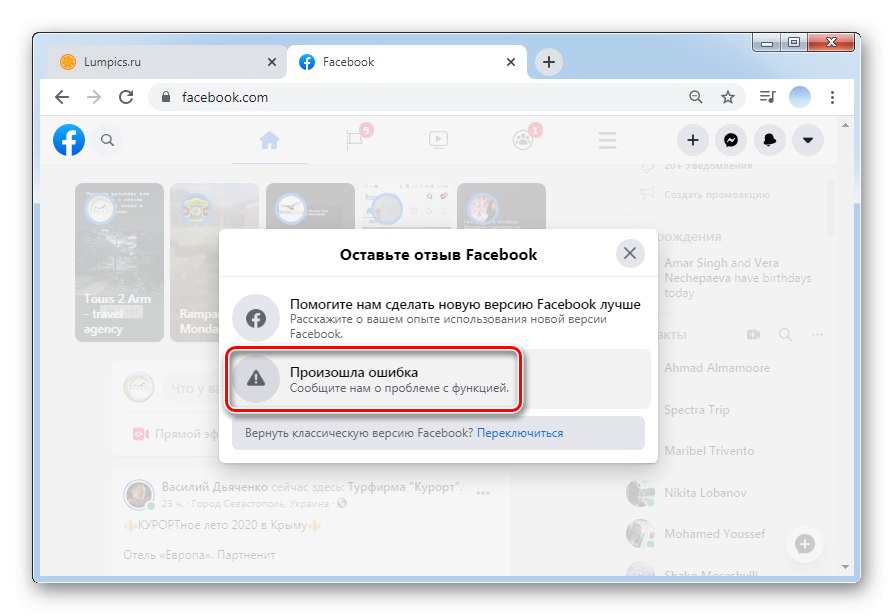This screenshot has height=616, width=894.
Task: Open contact Maribel Trivento
Action: point(709,451)
